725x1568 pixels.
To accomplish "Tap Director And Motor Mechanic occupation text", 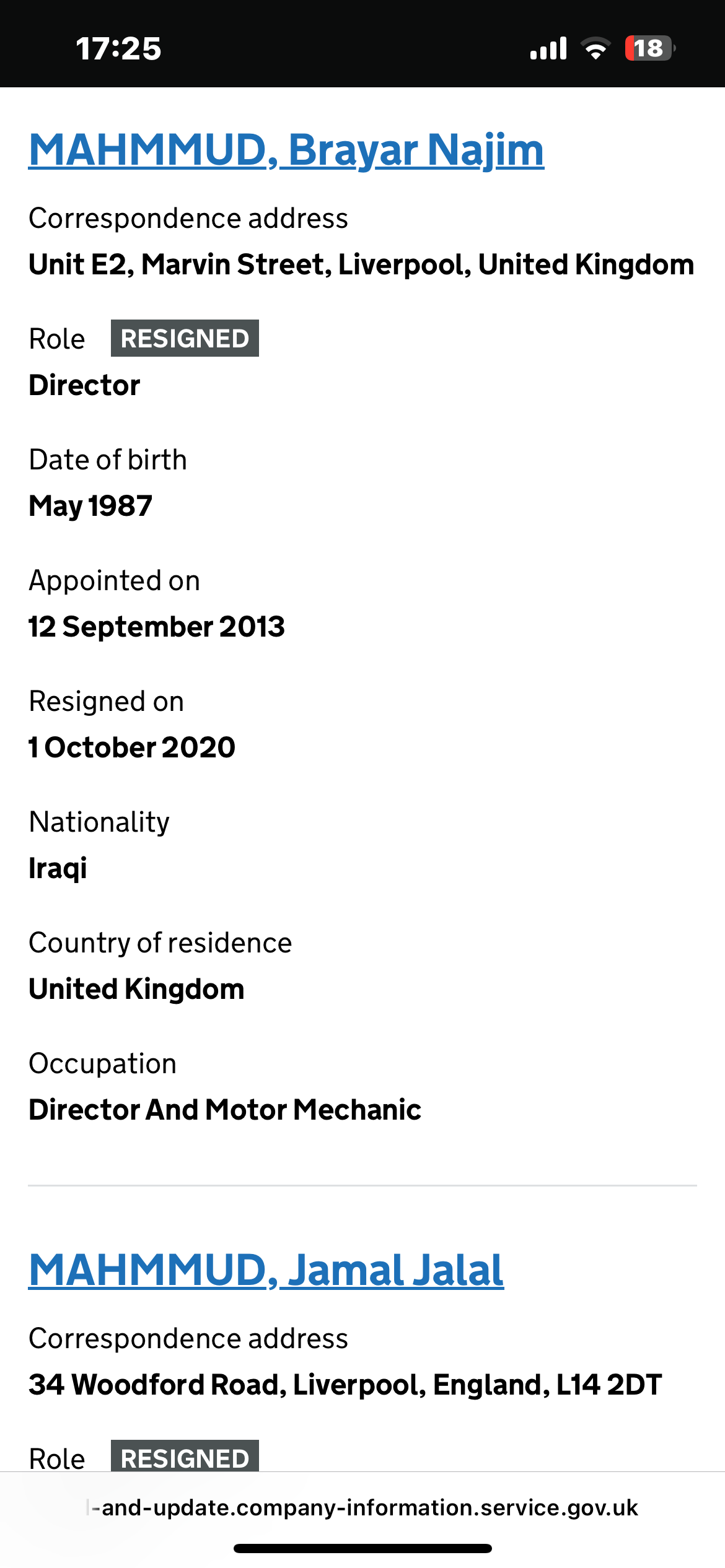I will [225, 1110].
